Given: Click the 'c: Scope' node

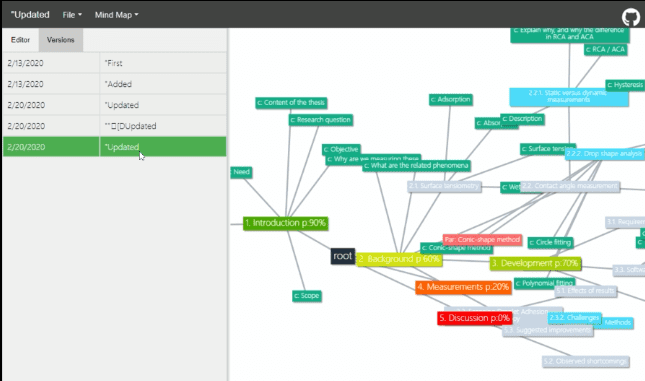Looking at the screenshot, I should click(307, 295).
